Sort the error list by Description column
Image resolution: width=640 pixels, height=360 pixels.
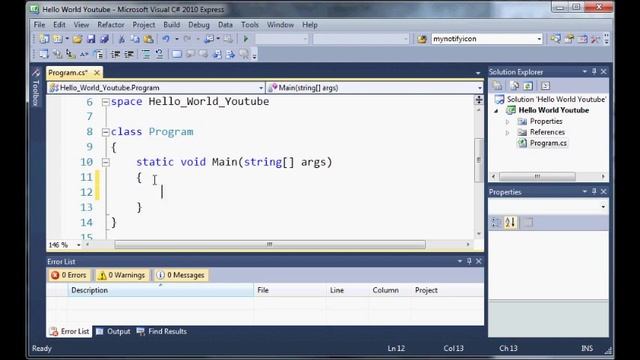coord(160,290)
